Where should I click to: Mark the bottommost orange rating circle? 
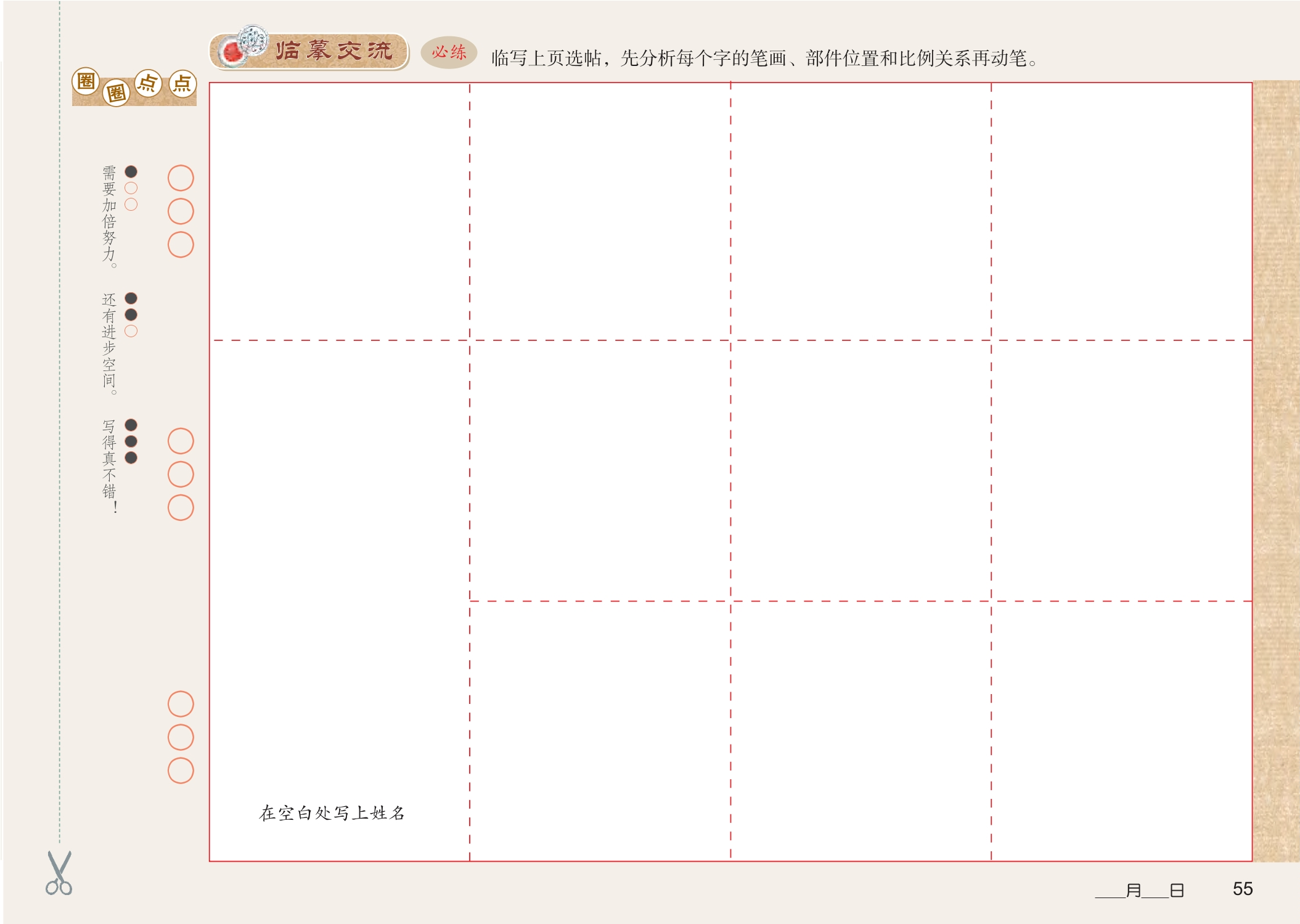click(x=181, y=771)
